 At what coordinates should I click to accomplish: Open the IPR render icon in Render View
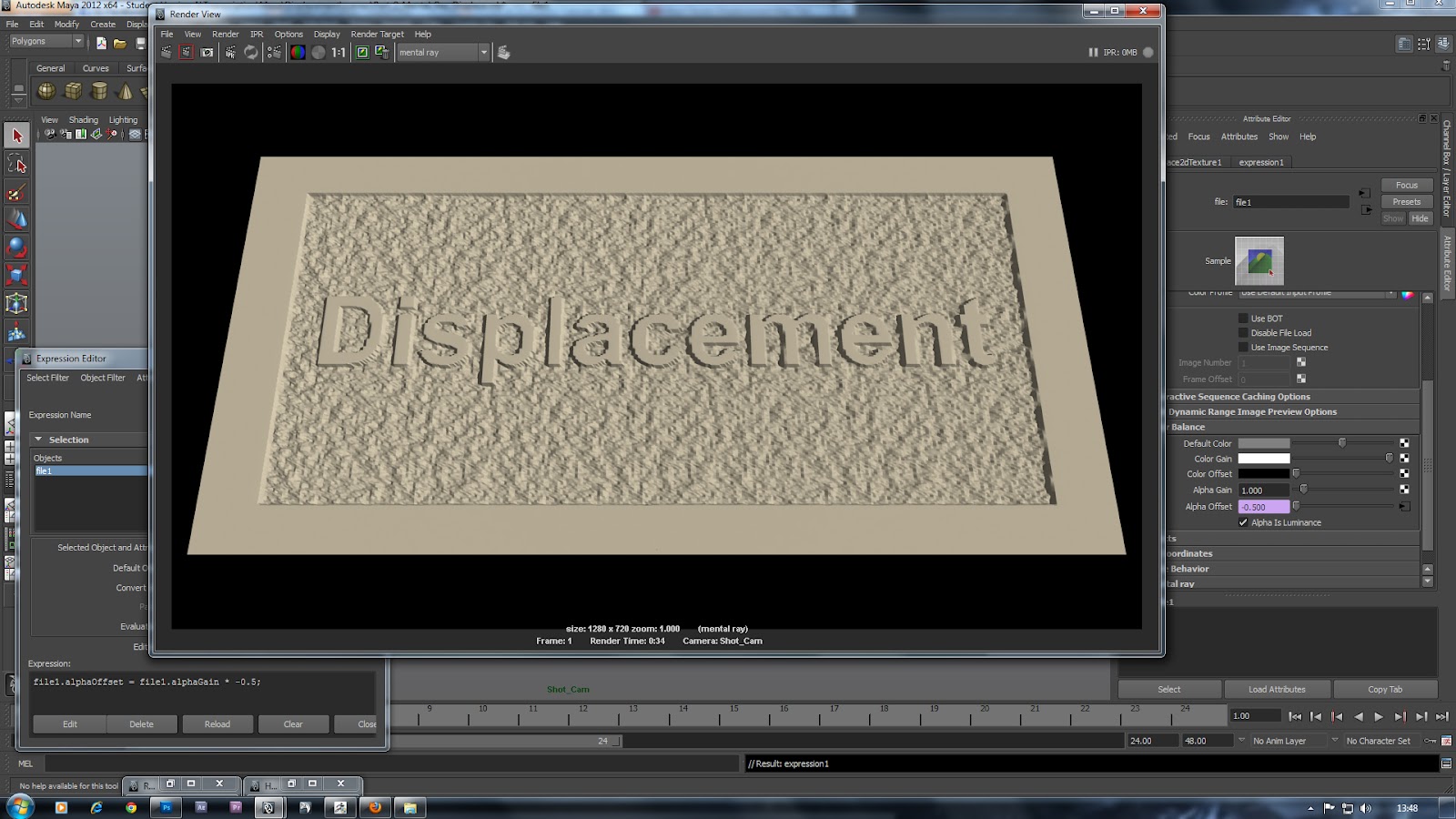[231, 53]
